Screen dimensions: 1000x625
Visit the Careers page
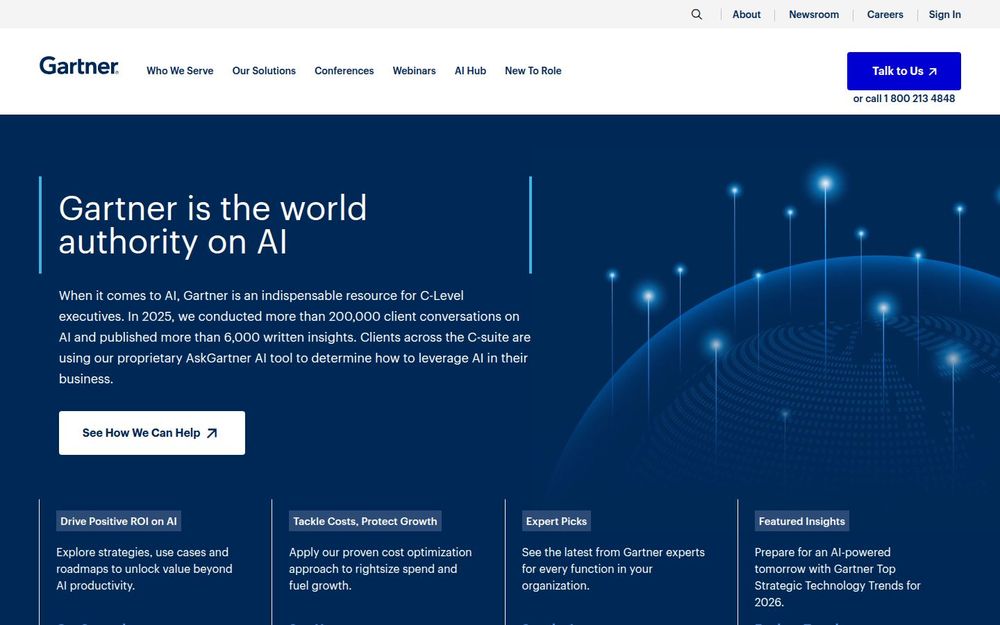(x=885, y=14)
